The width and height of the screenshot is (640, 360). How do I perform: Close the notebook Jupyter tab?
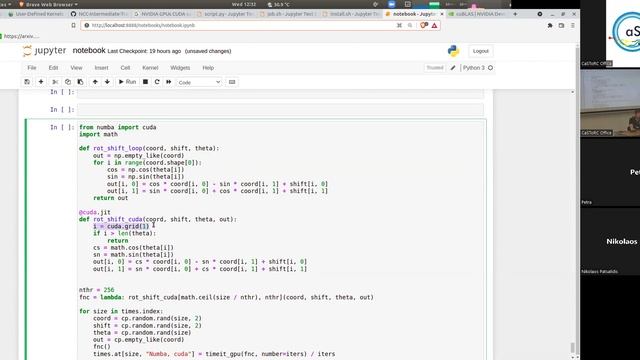click(442, 14)
